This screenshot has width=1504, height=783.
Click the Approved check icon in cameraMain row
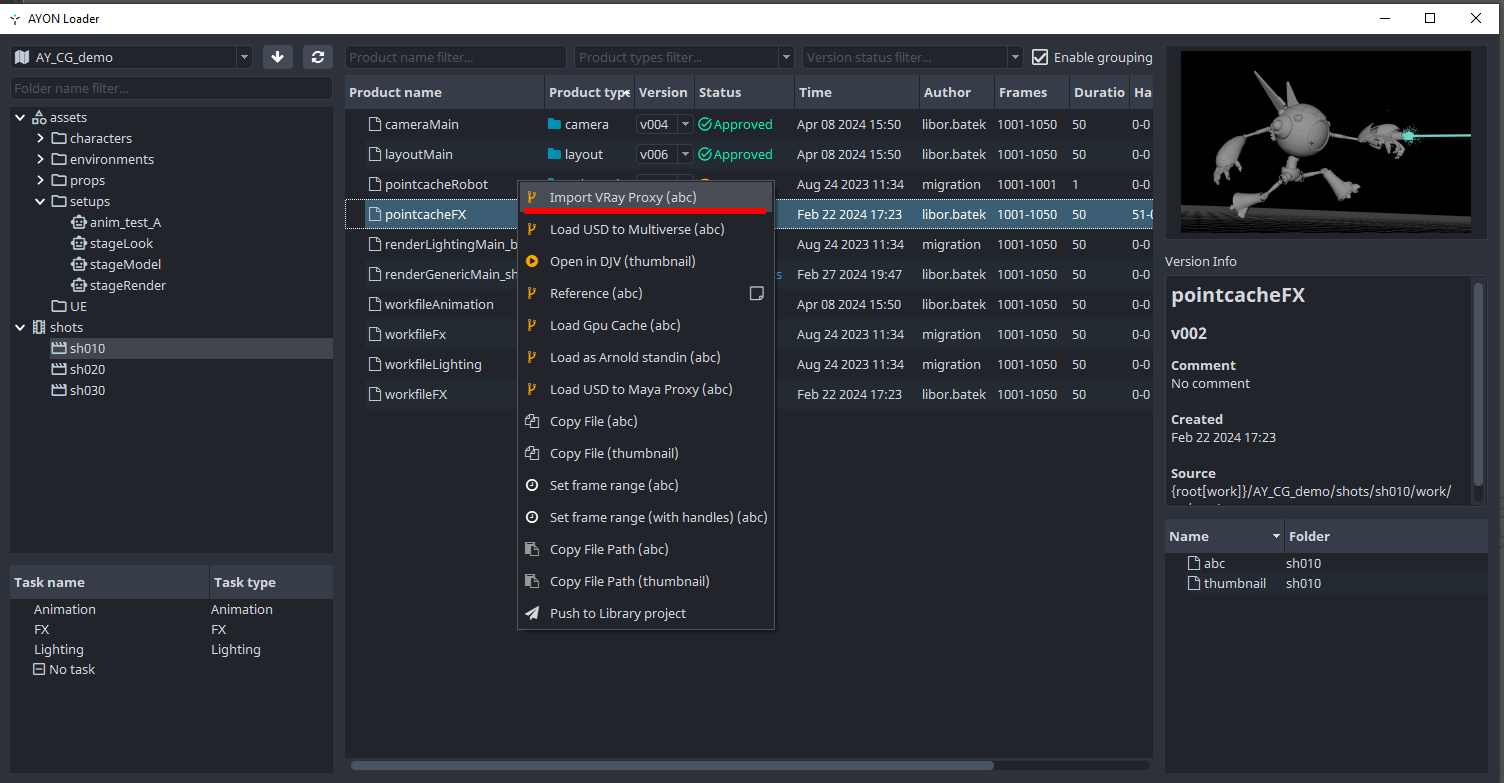(x=705, y=124)
